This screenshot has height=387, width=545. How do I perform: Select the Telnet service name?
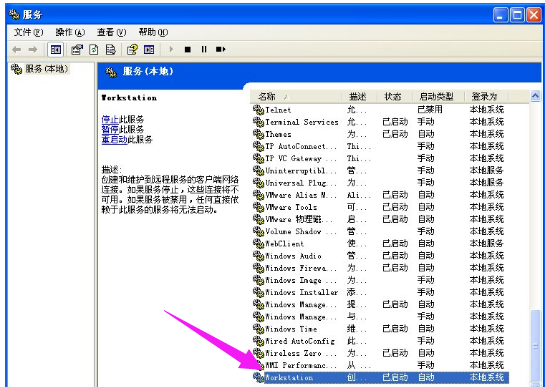coord(278,110)
